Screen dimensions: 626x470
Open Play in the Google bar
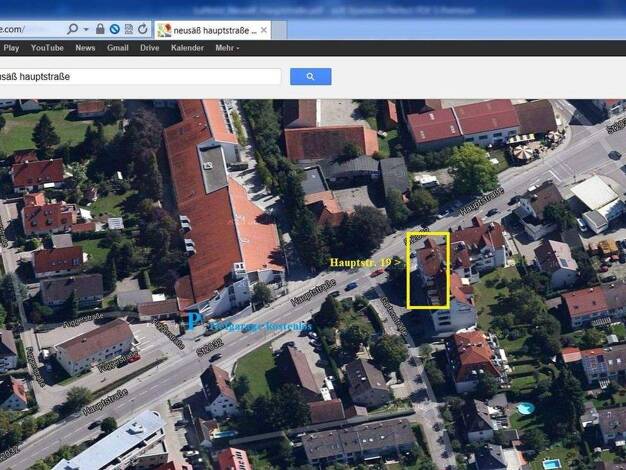11,47
